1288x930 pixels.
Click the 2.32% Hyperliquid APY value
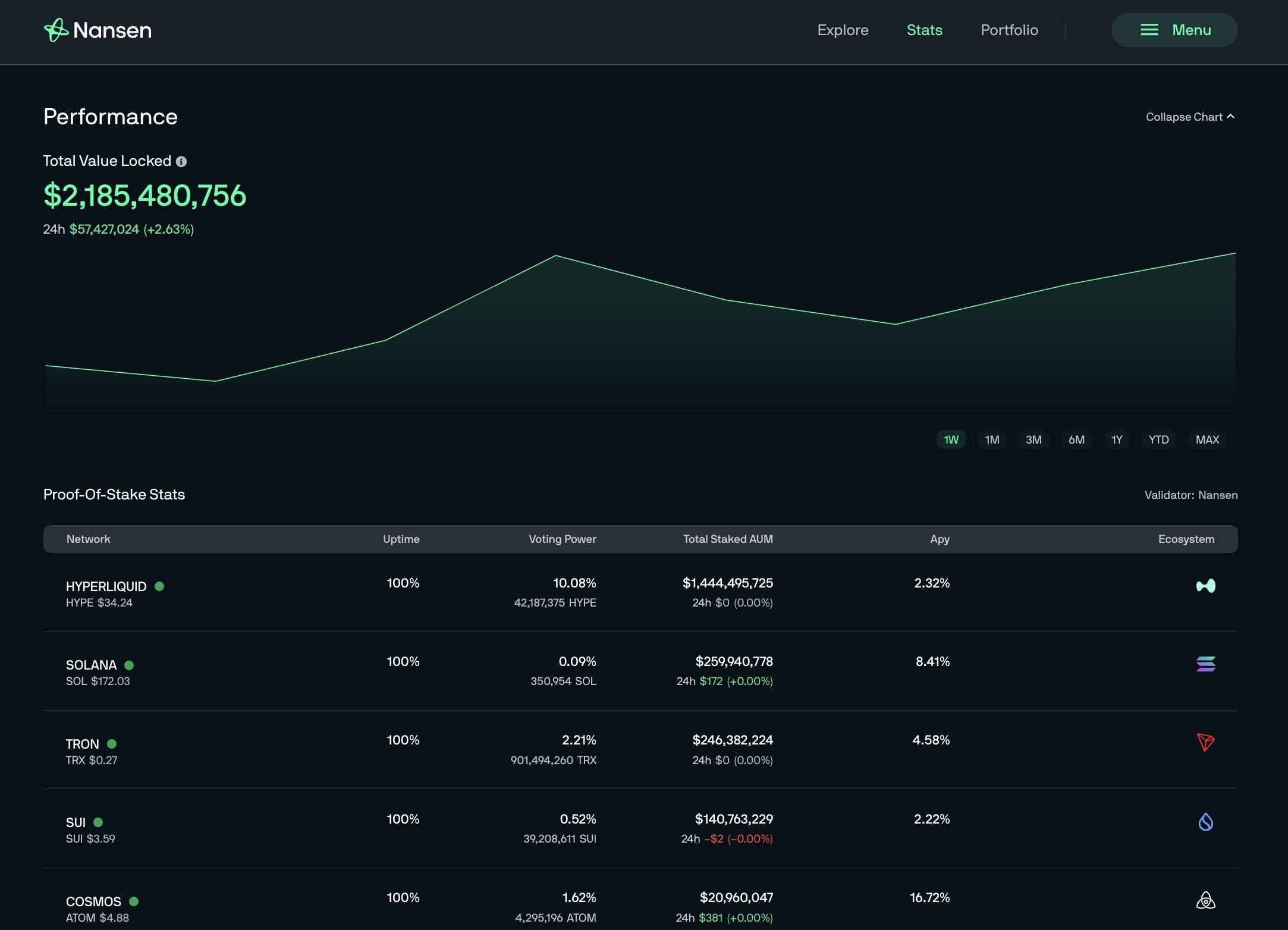[932, 583]
